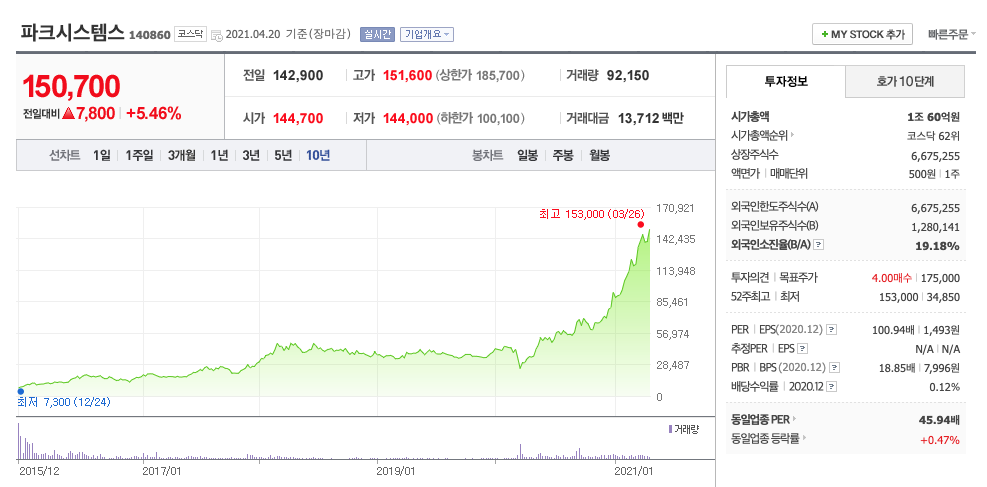Click the 외국인보유주식수 value 1,280,141

pyautogui.click(x=935, y=227)
